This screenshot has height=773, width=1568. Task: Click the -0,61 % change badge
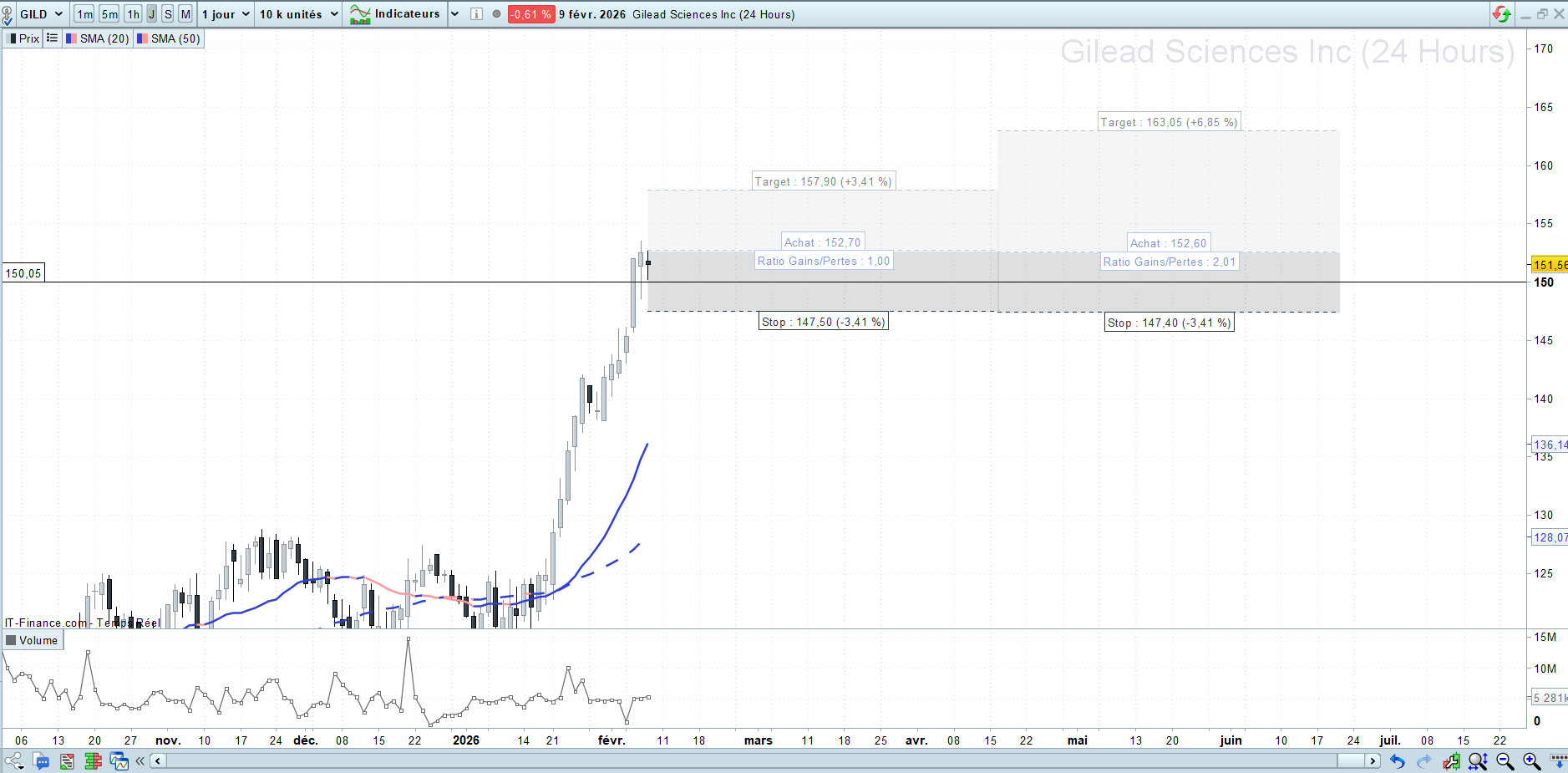(x=531, y=14)
